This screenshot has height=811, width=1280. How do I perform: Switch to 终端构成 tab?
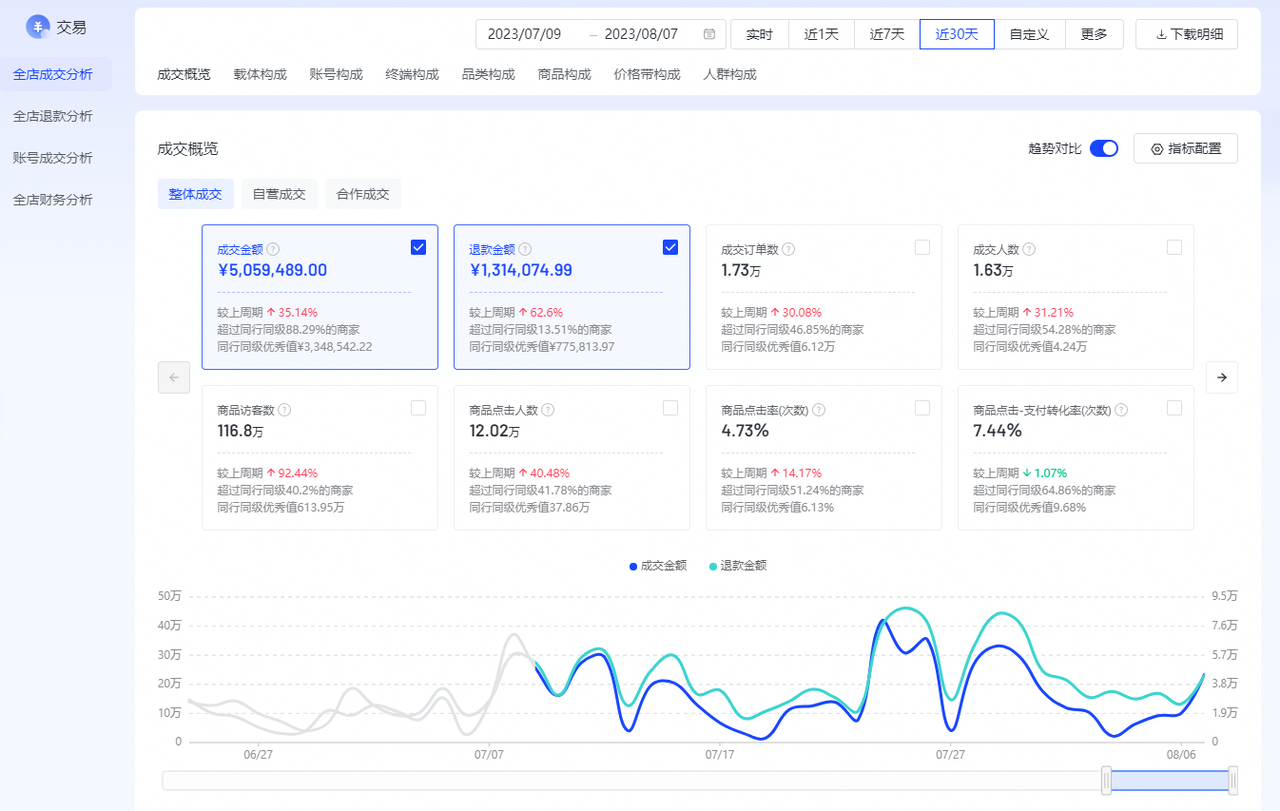click(x=412, y=74)
